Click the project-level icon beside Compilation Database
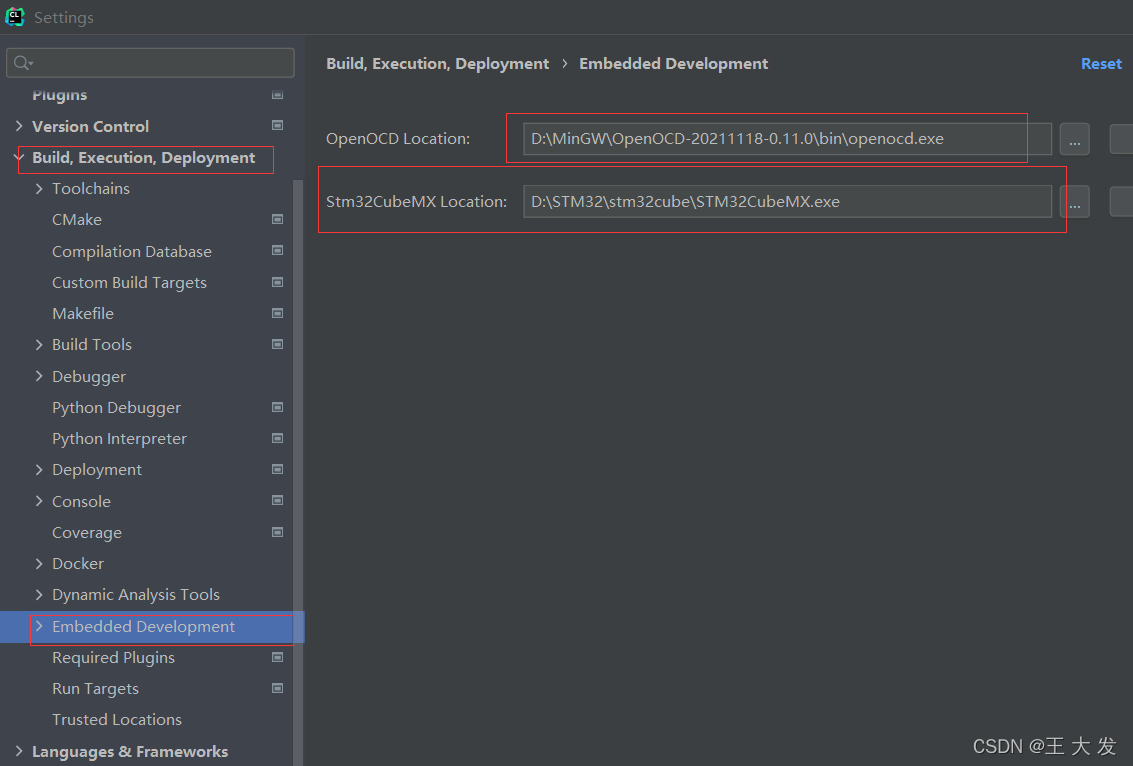 [x=277, y=250]
